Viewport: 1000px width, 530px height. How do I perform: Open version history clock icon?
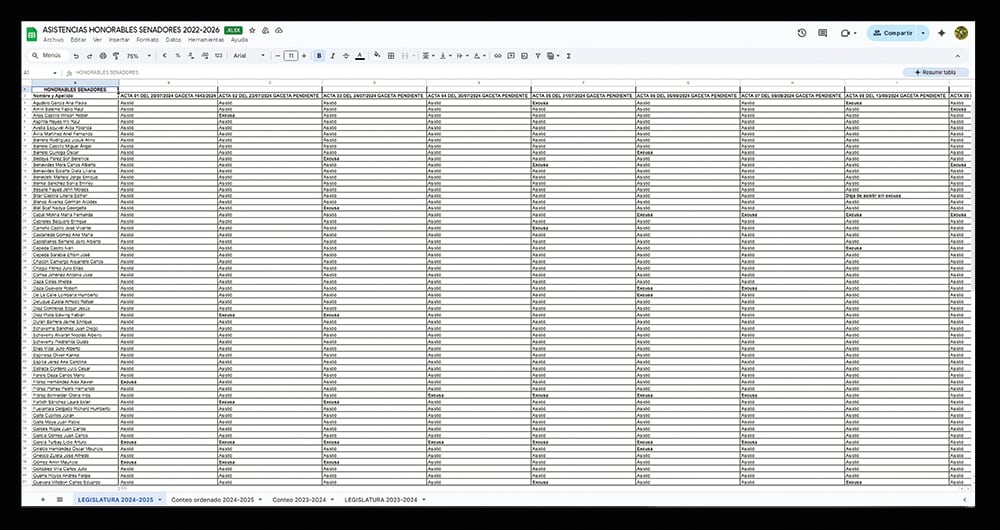802,33
